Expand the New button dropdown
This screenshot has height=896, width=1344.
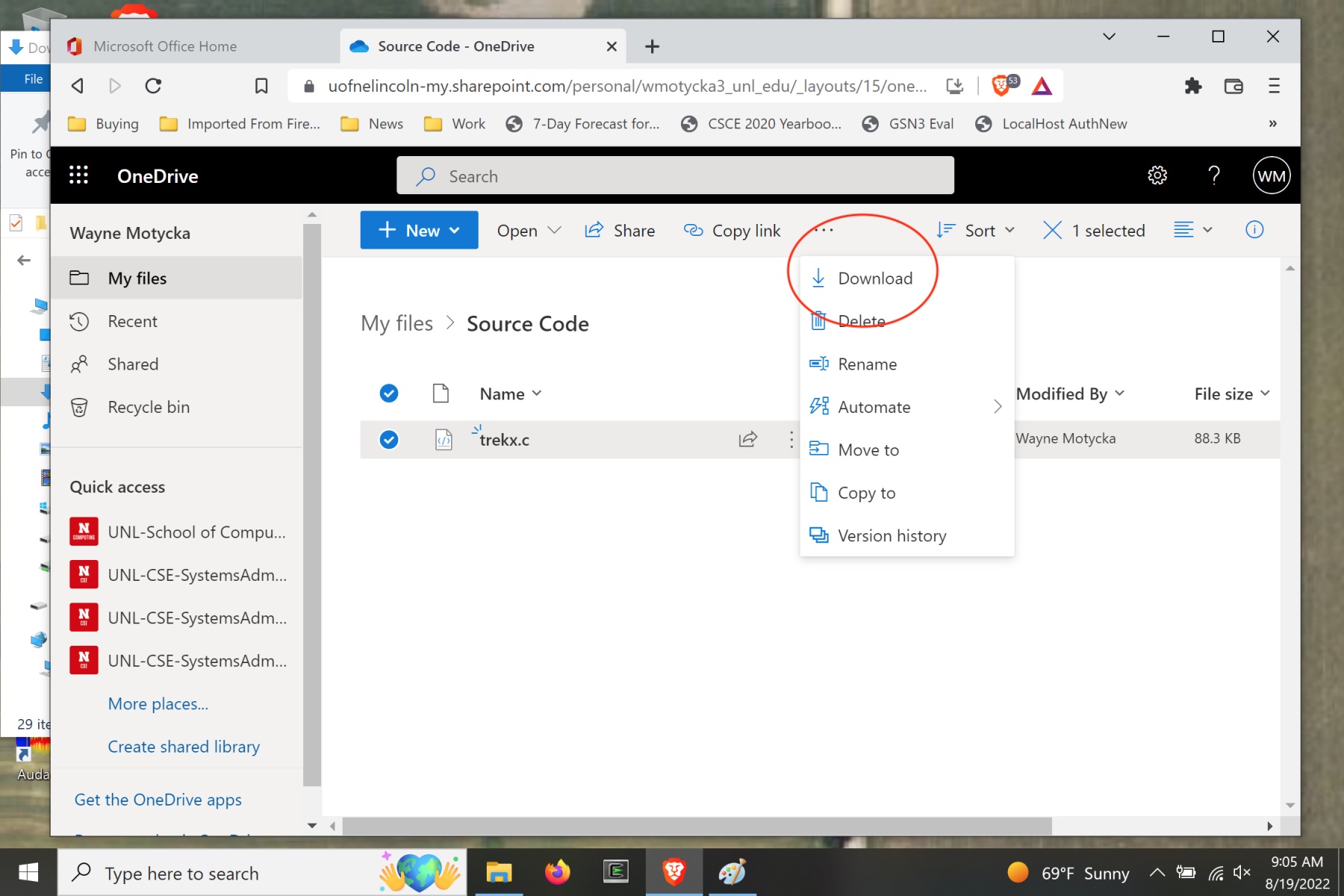tap(419, 230)
